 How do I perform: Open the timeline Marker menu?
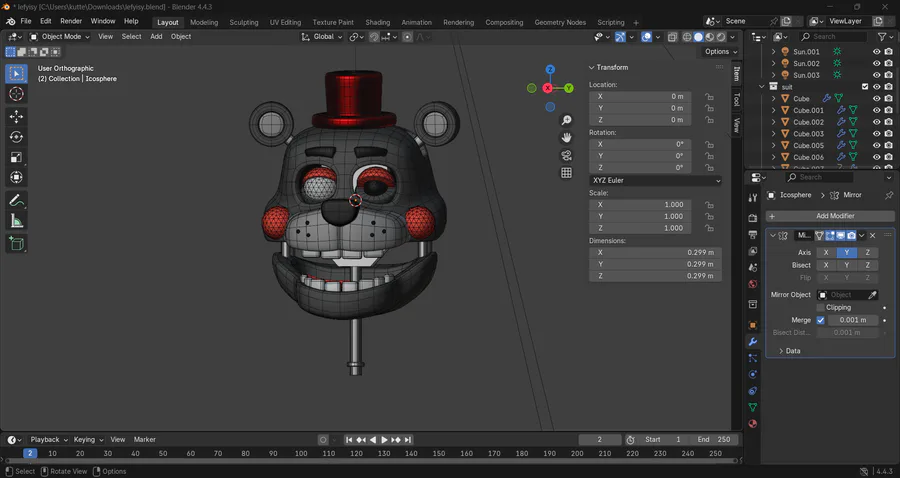[145, 440]
